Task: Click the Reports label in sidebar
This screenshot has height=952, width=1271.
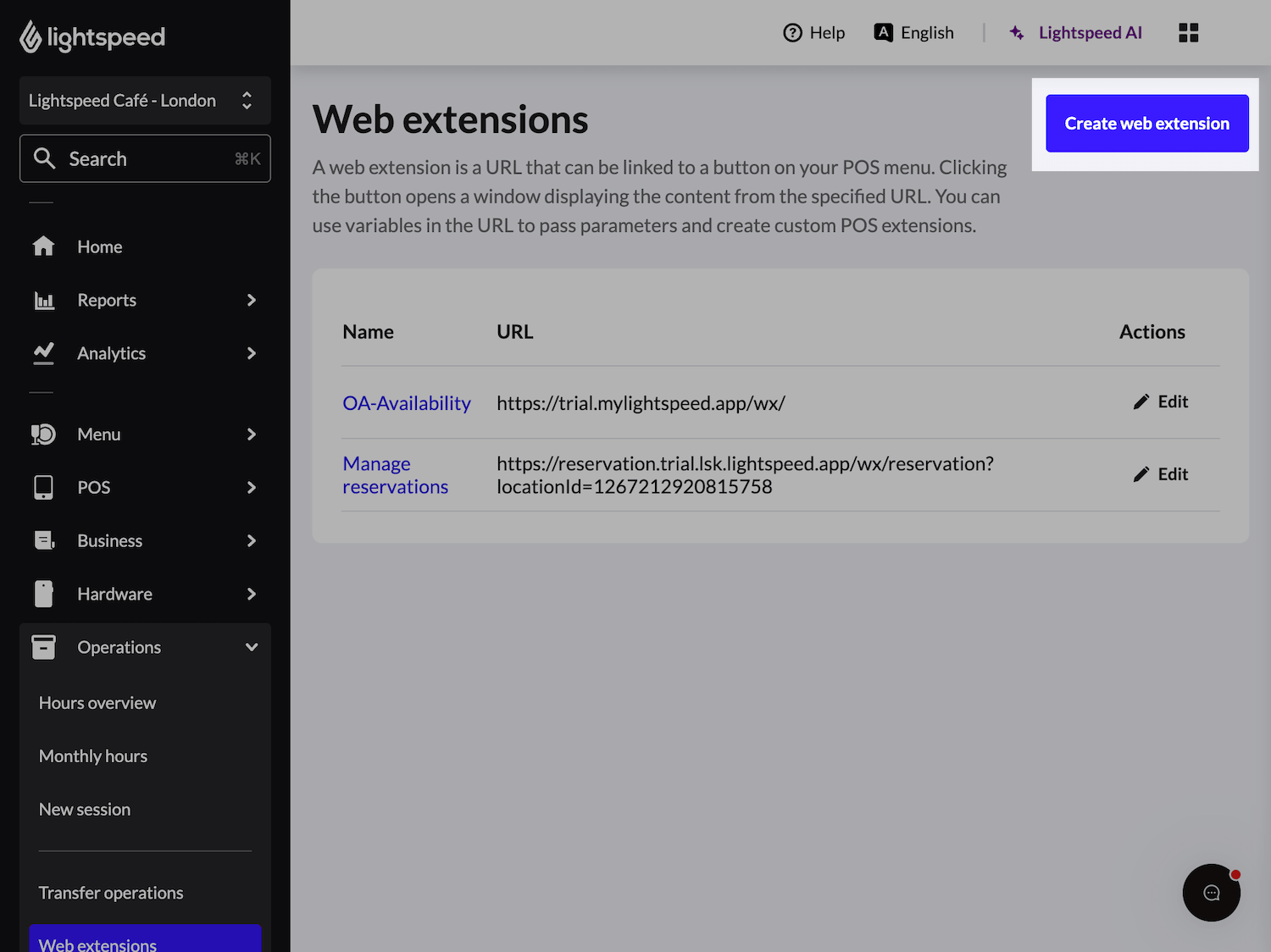Action: [x=107, y=300]
